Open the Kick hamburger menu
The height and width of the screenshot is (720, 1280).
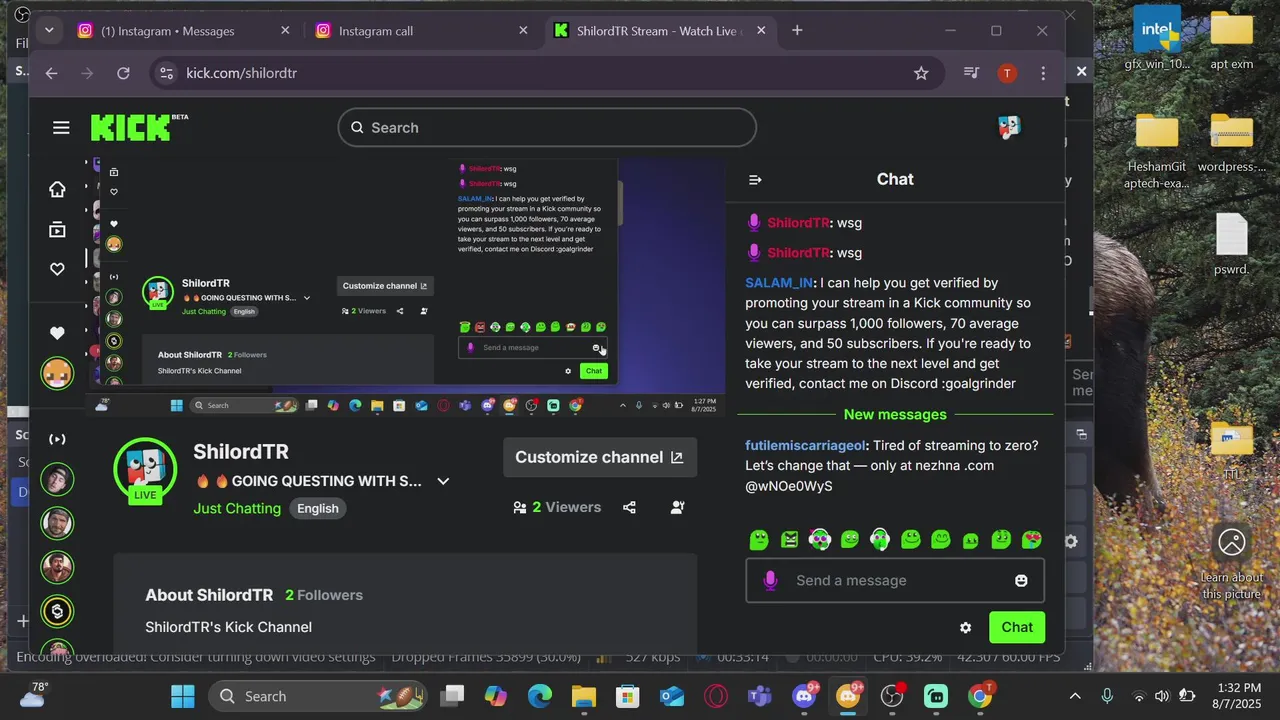(61, 128)
